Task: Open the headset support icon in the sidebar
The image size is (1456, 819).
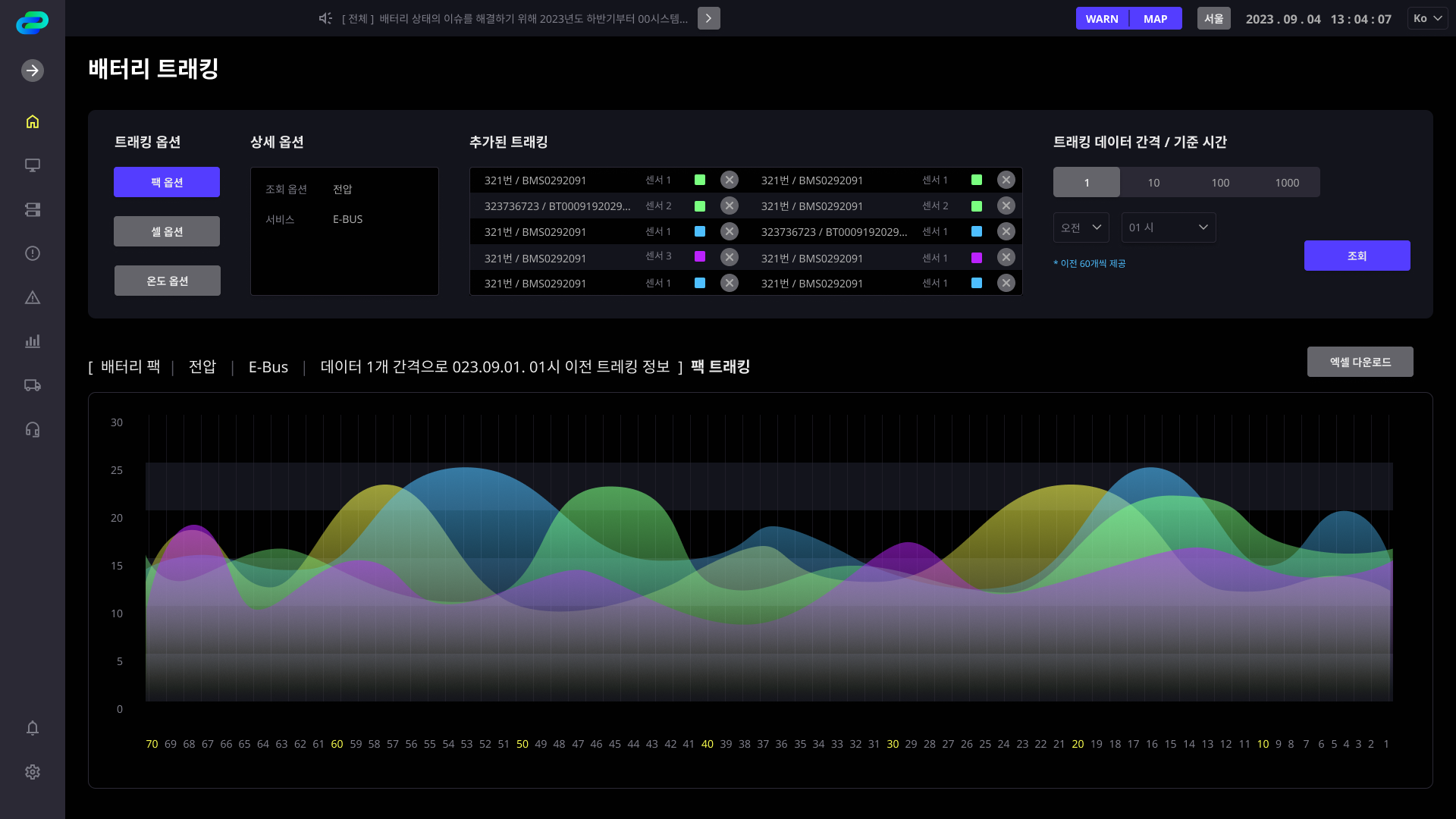Action: point(33,429)
